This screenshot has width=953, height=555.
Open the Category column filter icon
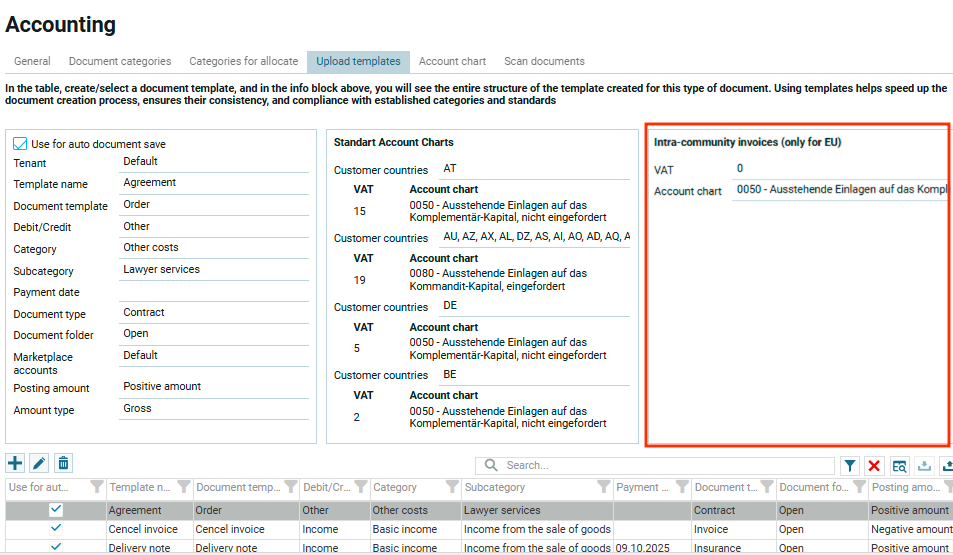click(x=451, y=487)
